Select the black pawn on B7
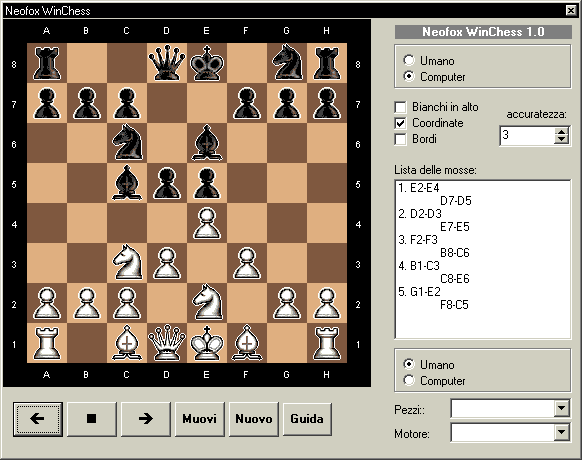Image resolution: width=582 pixels, height=460 pixels. click(87, 103)
